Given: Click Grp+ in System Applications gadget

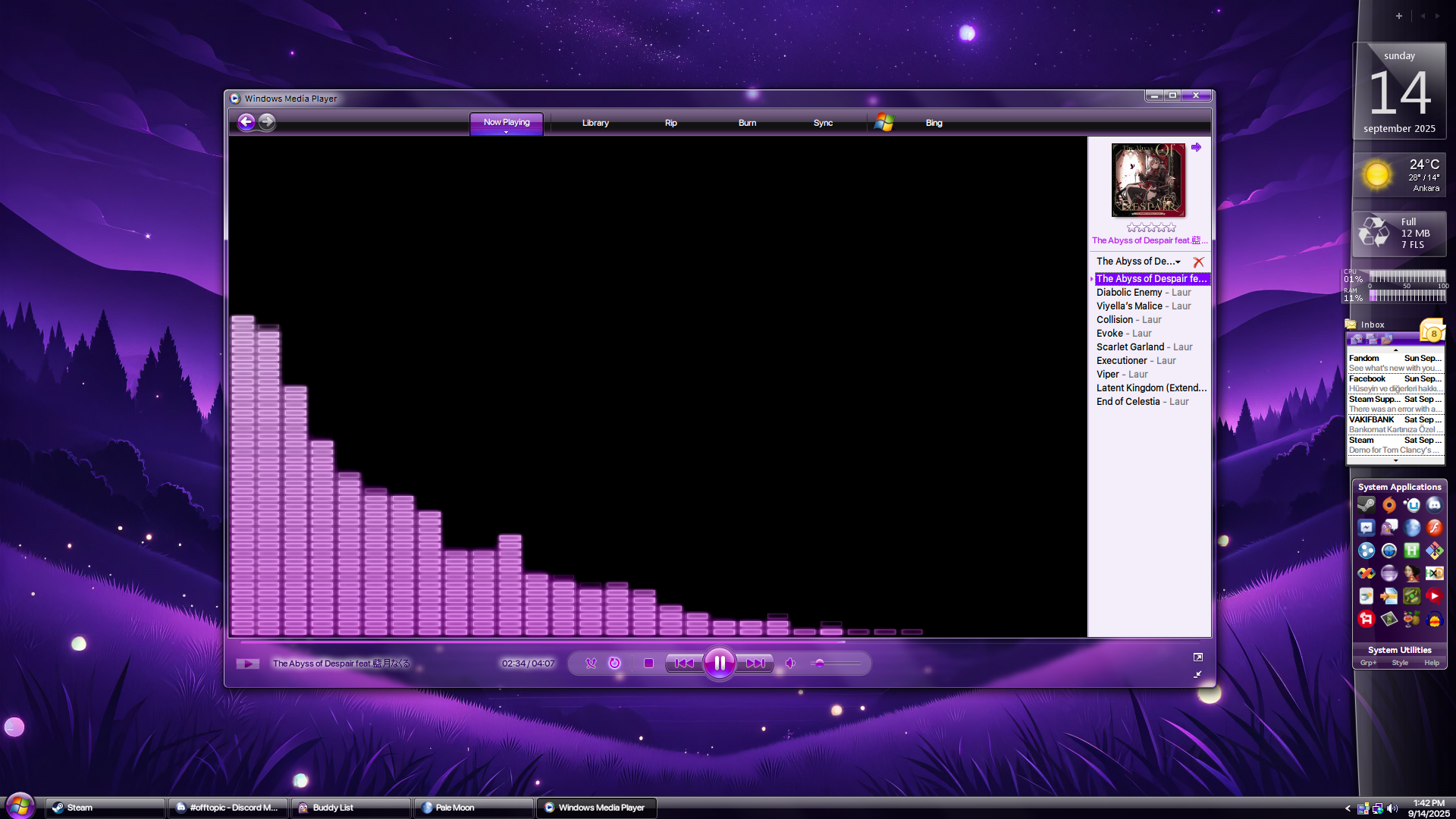Looking at the screenshot, I should point(1368,663).
